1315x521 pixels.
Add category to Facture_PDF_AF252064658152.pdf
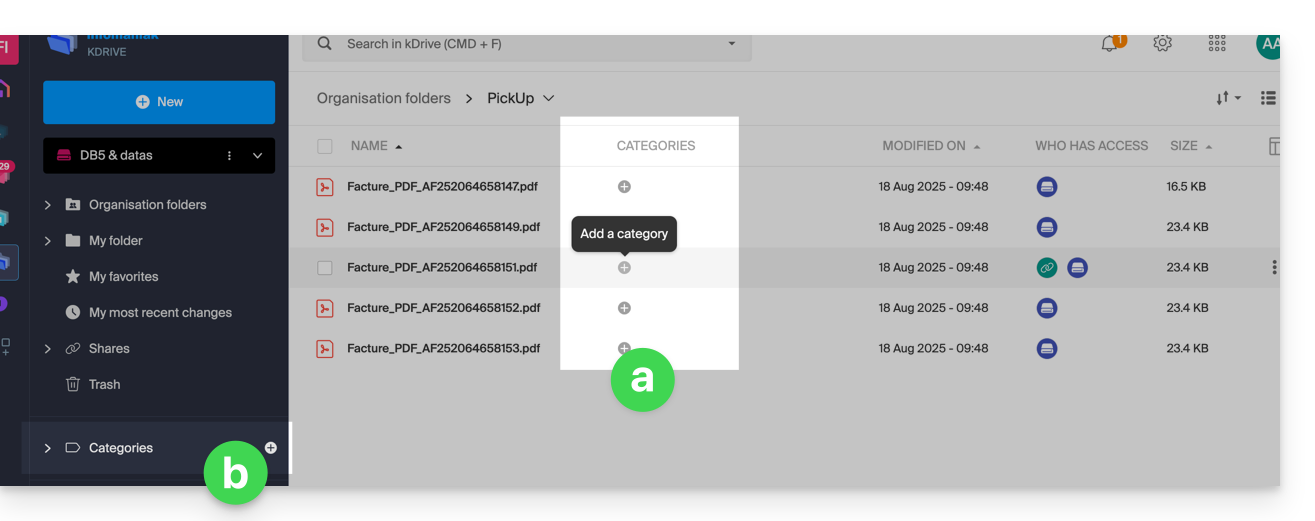[x=624, y=308]
